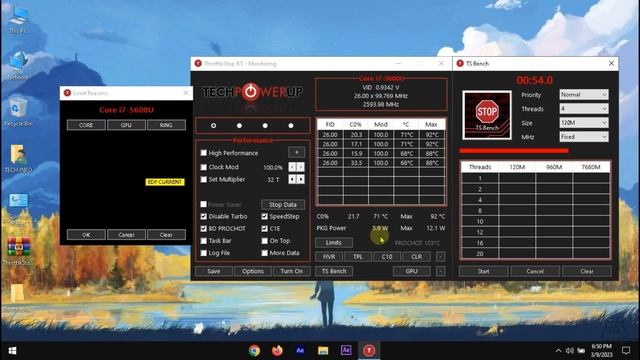Uncheck BD PROCHOT checkbox

tap(204, 229)
